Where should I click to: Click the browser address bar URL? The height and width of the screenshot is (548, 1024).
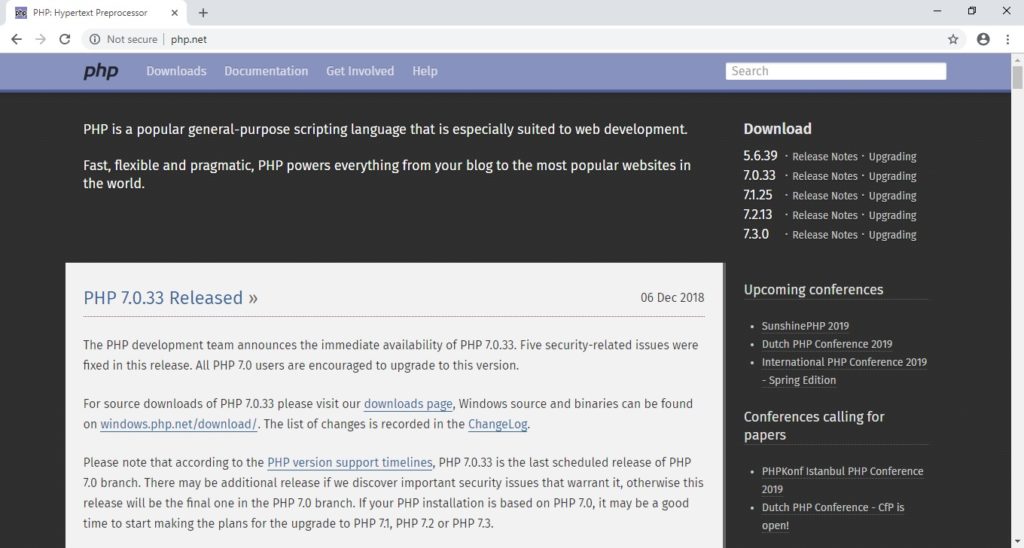[189, 39]
